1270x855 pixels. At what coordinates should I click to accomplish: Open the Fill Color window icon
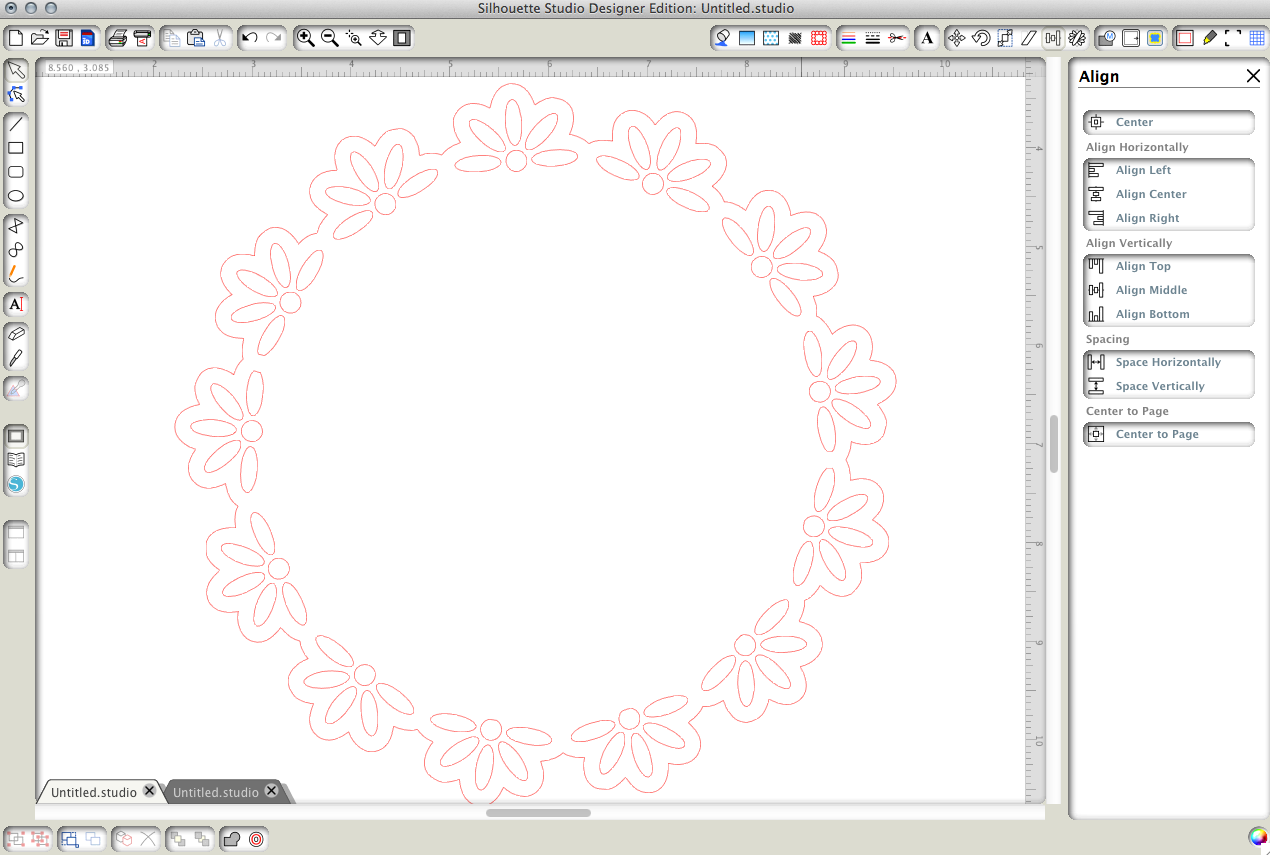[x=722, y=38]
